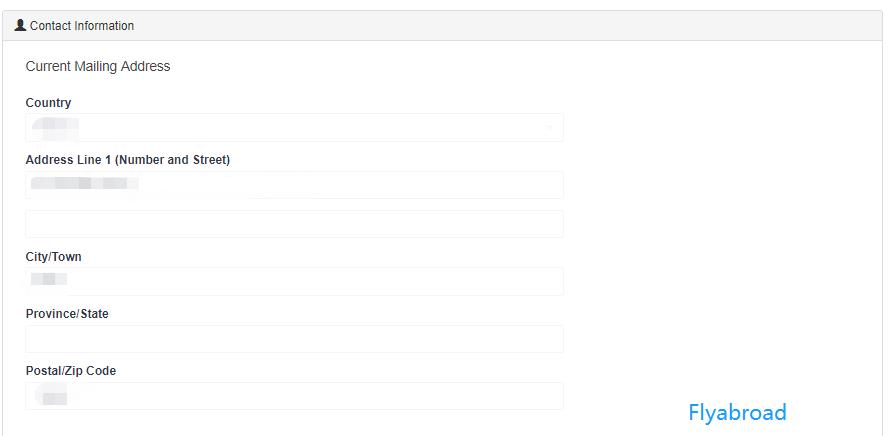Click the City/Town label
Viewport: 888px width, 436px height.
[x=54, y=257]
